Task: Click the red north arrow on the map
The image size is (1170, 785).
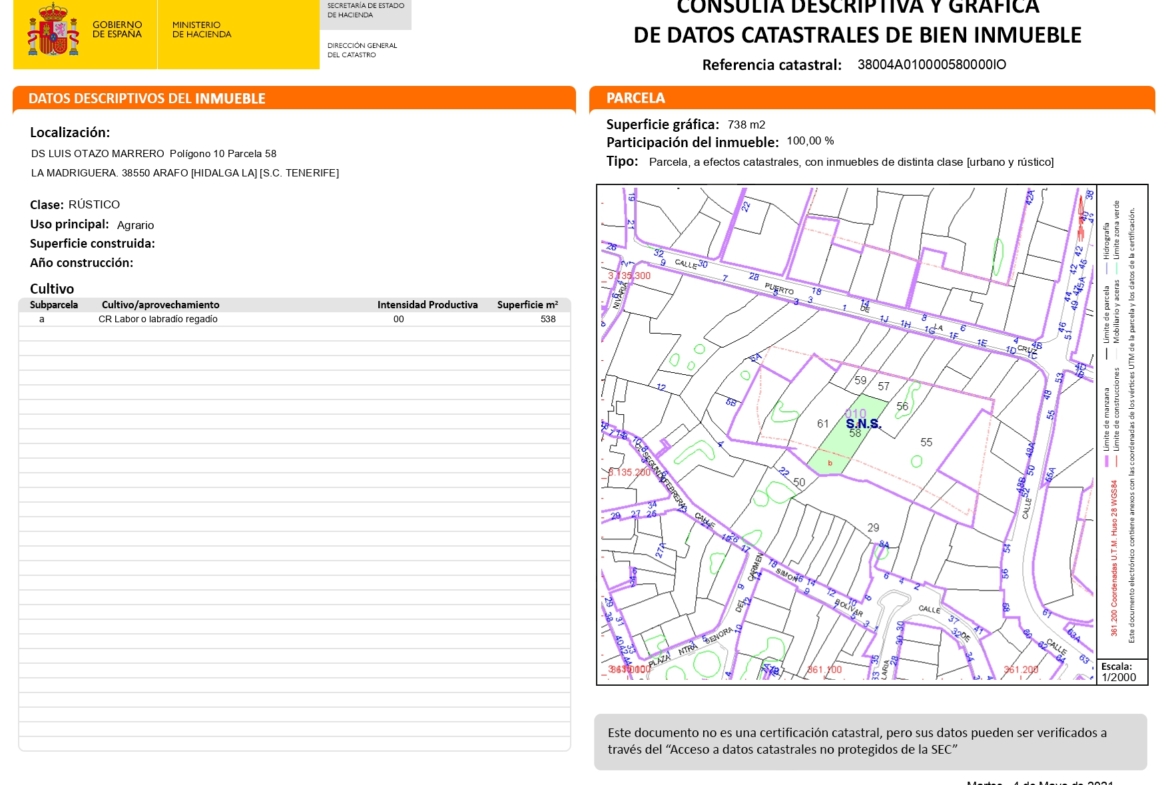Action: click(x=1085, y=211)
